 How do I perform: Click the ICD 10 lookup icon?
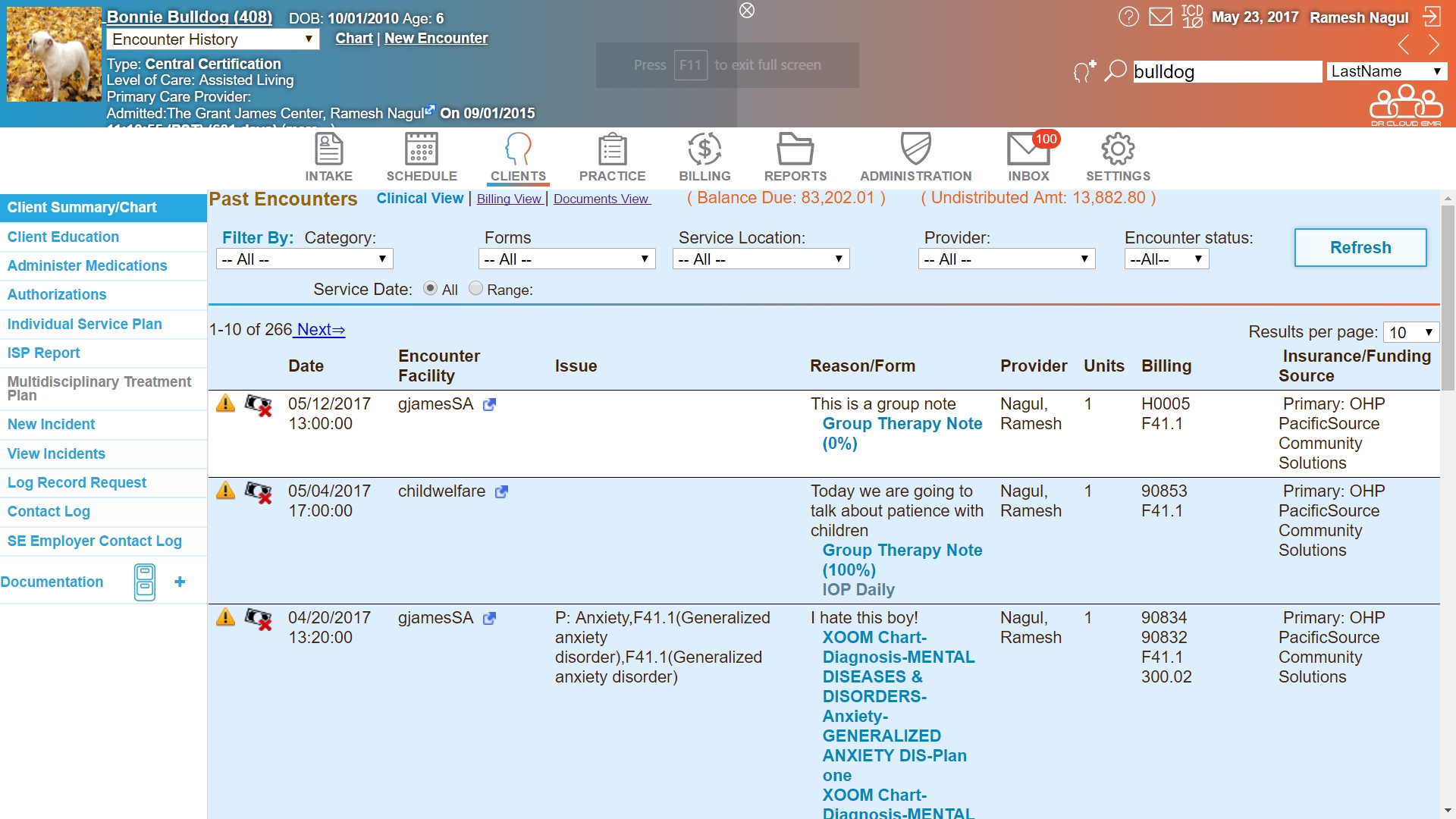pyautogui.click(x=1191, y=17)
